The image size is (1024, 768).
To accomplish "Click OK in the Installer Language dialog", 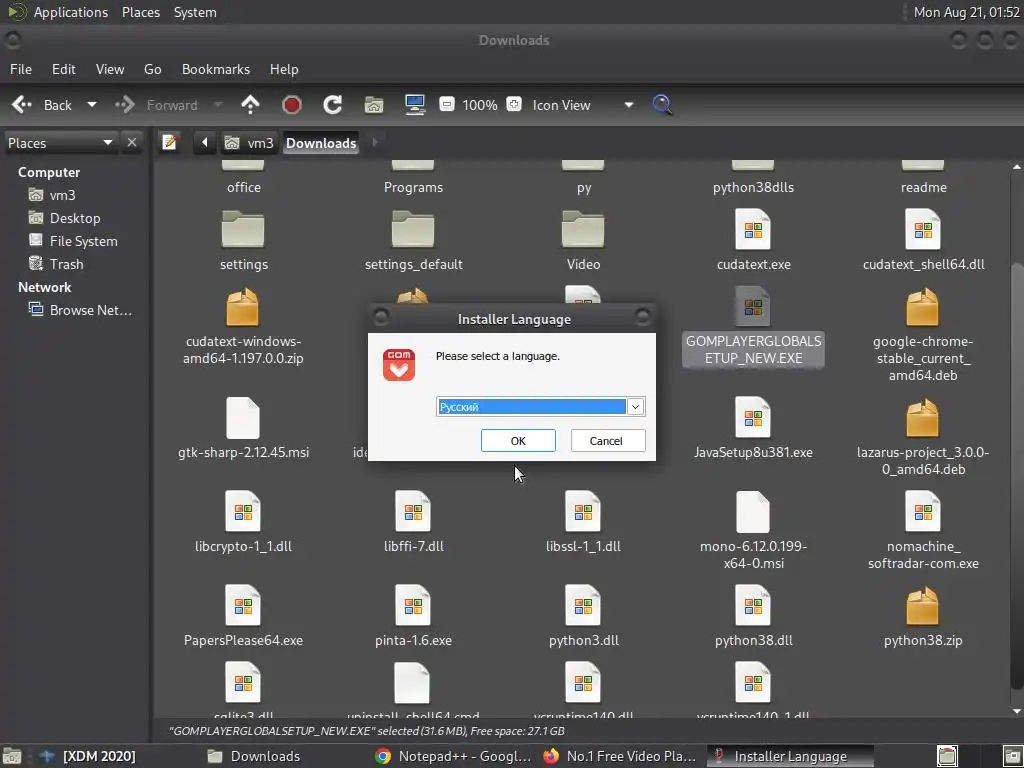I will [x=518, y=441].
